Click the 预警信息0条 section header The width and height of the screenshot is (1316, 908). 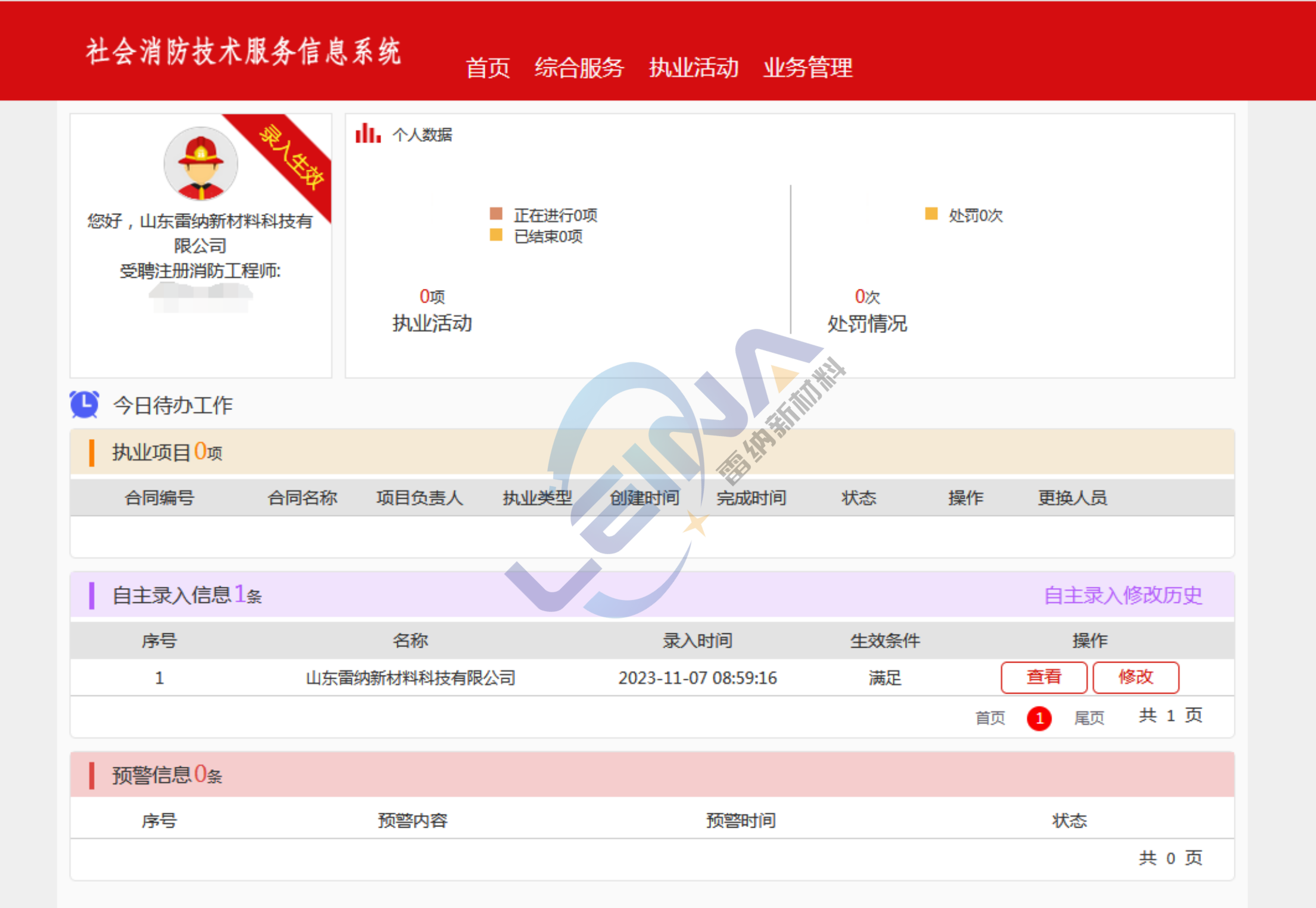(x=652, y=774)
